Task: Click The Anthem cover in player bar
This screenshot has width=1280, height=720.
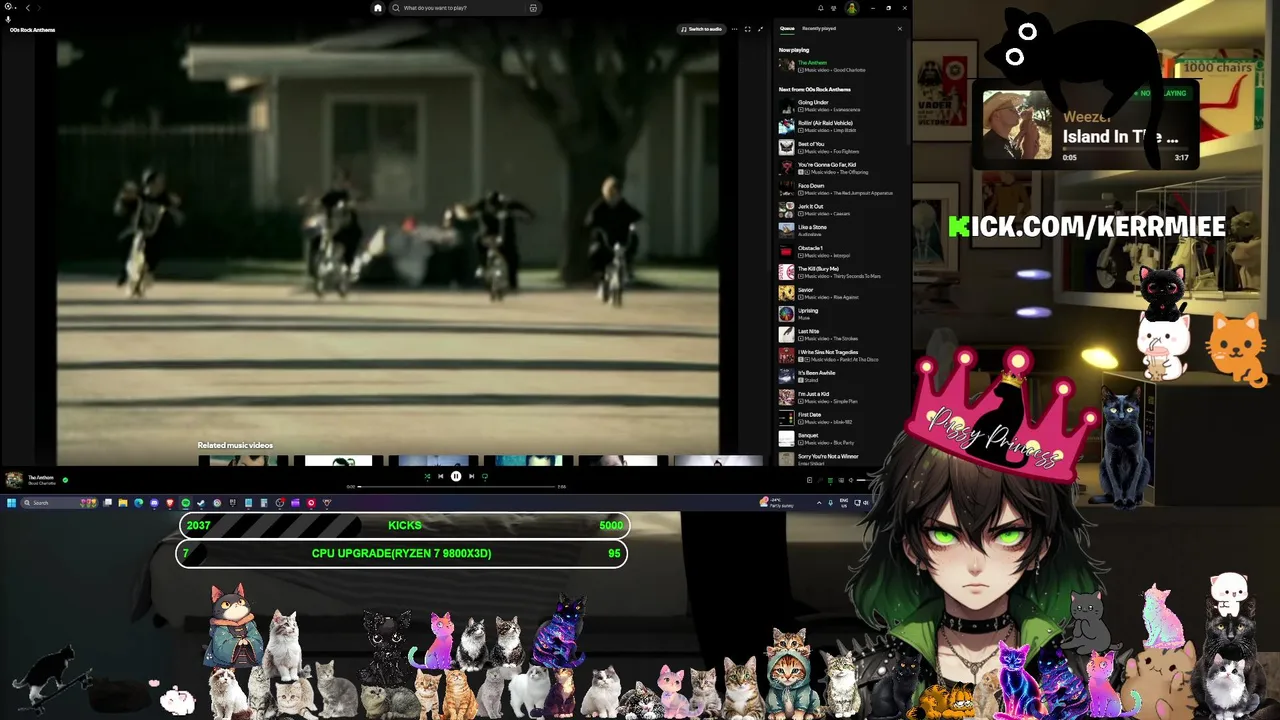Action: (x=14, y=480)
